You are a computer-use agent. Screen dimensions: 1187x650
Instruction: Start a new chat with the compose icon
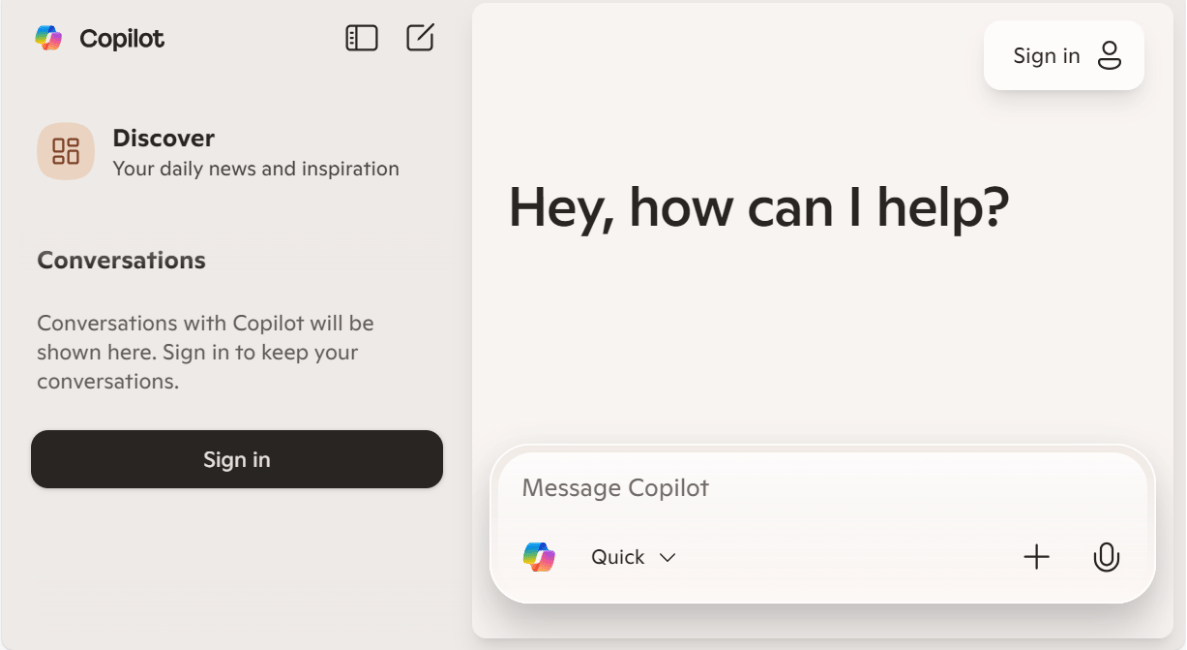click(x=420, y=38)
